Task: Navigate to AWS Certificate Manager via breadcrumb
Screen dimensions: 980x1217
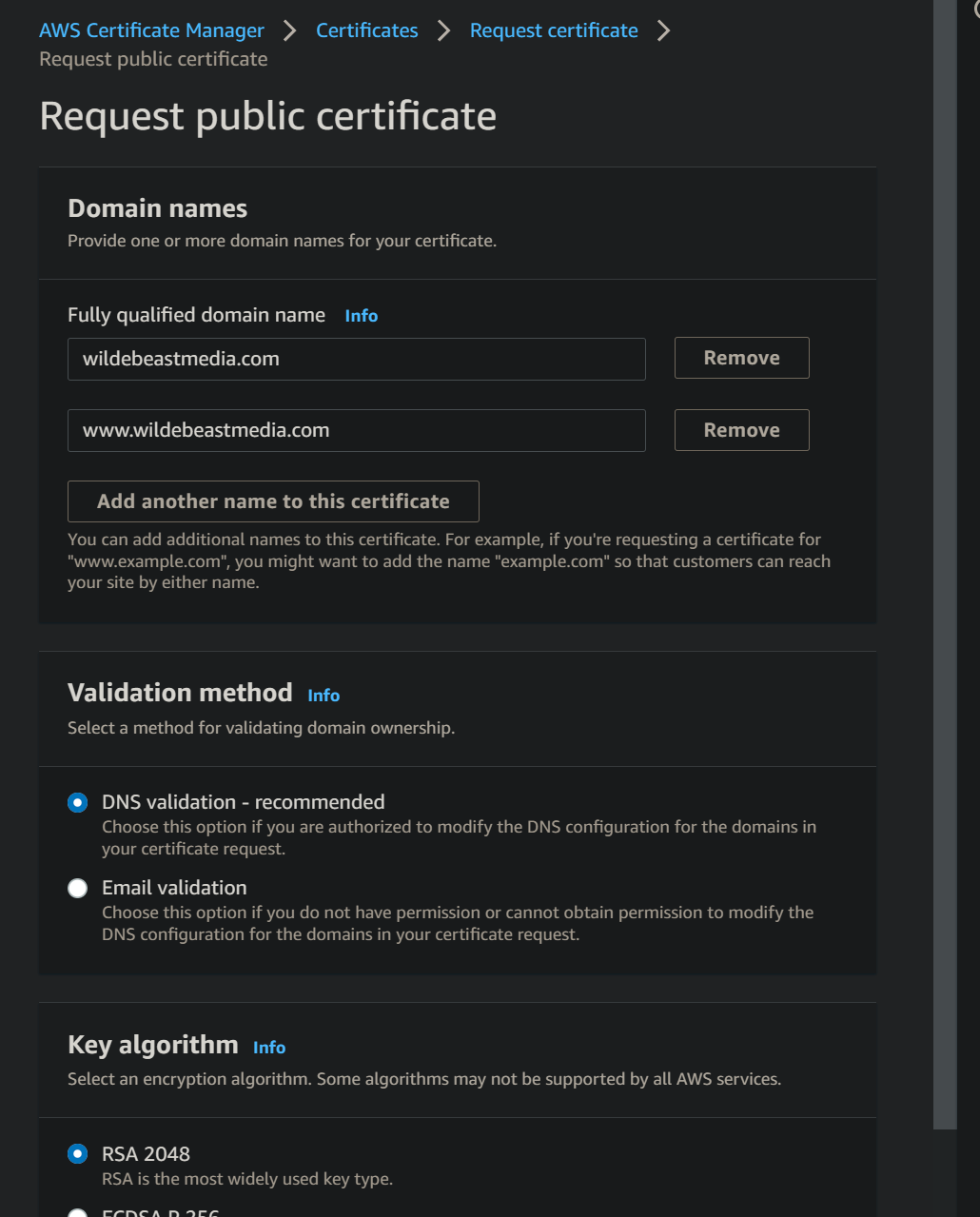Action: pyautogui.click(x=151, y=29)
